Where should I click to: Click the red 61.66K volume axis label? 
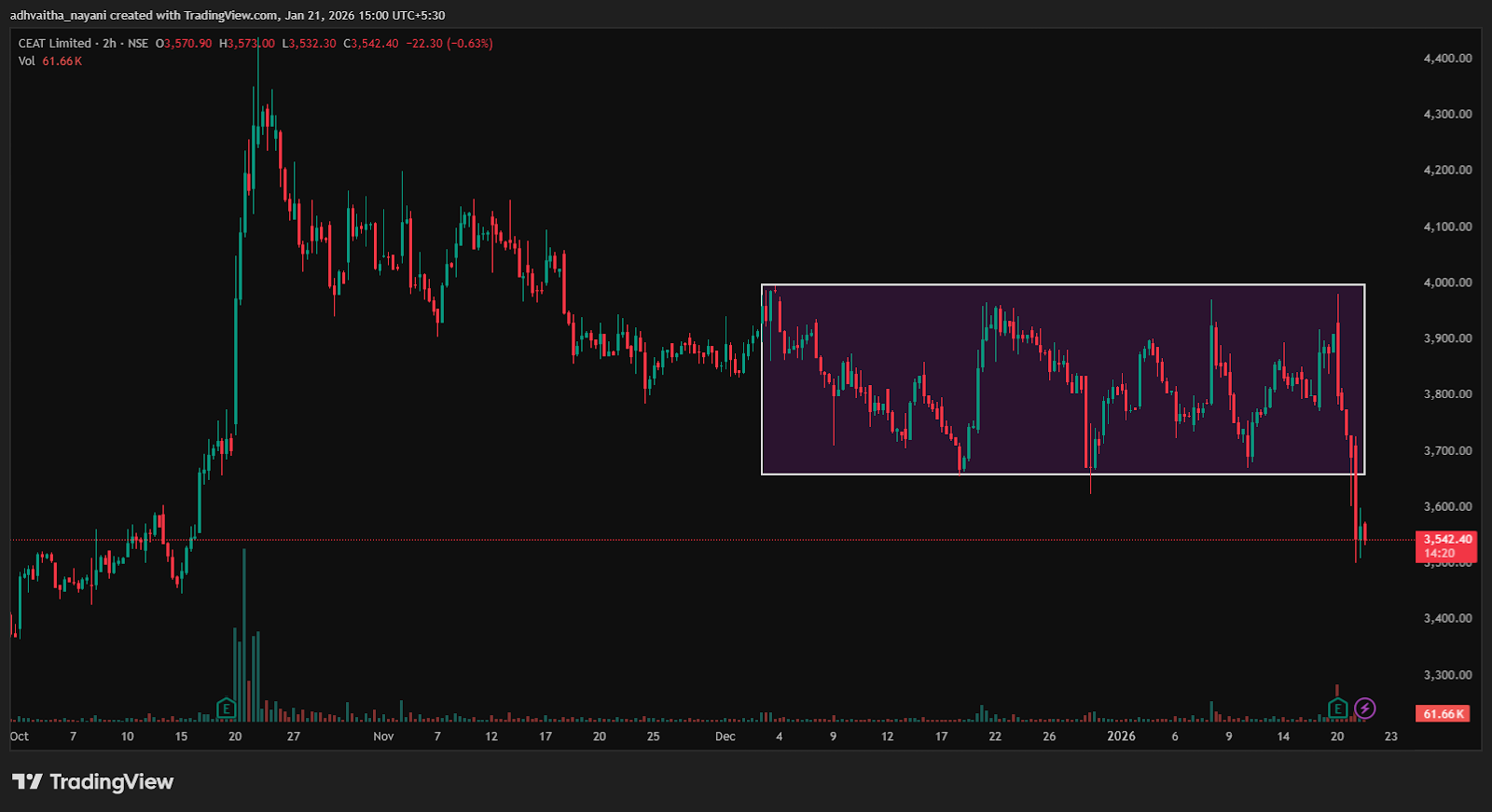click(x=1443, y=714)
